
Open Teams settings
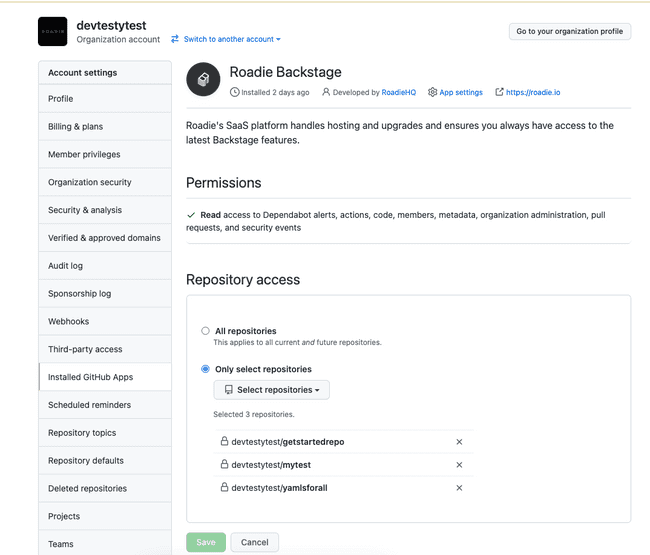[105, 543]
